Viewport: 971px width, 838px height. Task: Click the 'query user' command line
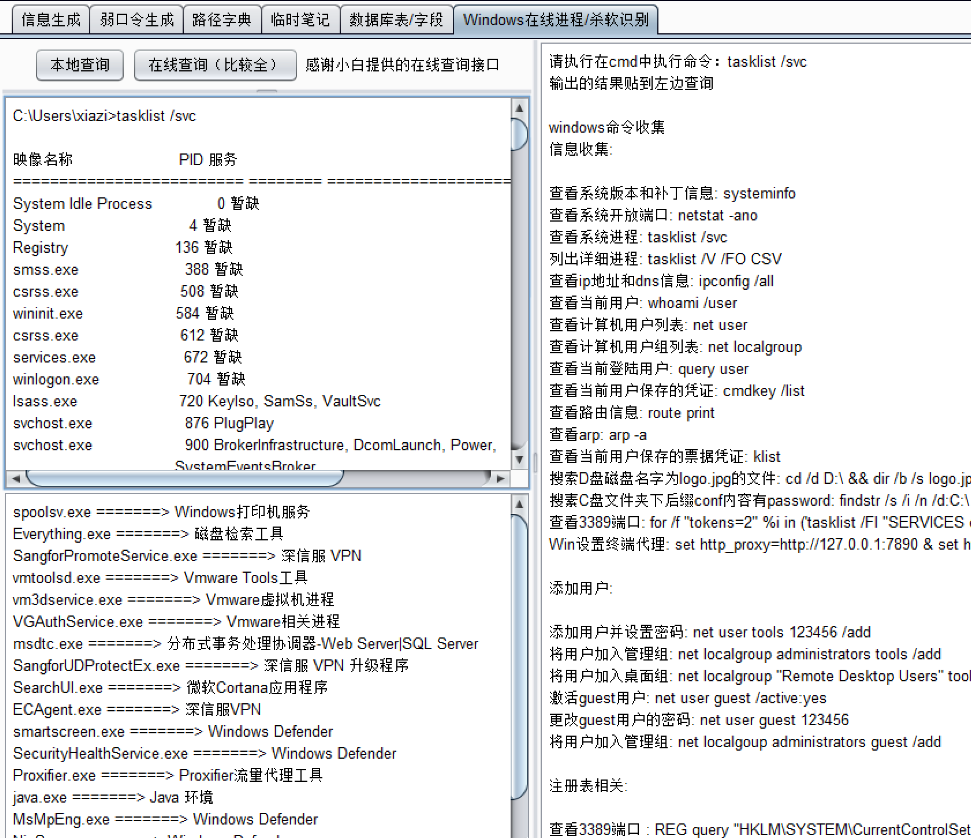(x=649, y=369)
